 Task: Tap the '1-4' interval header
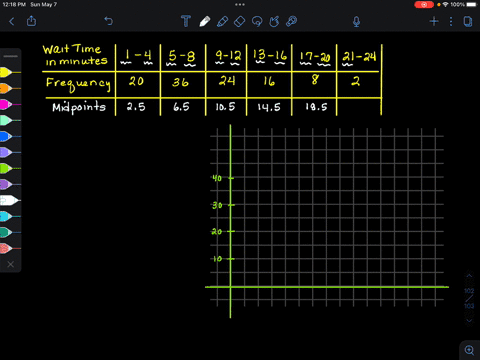137,56
